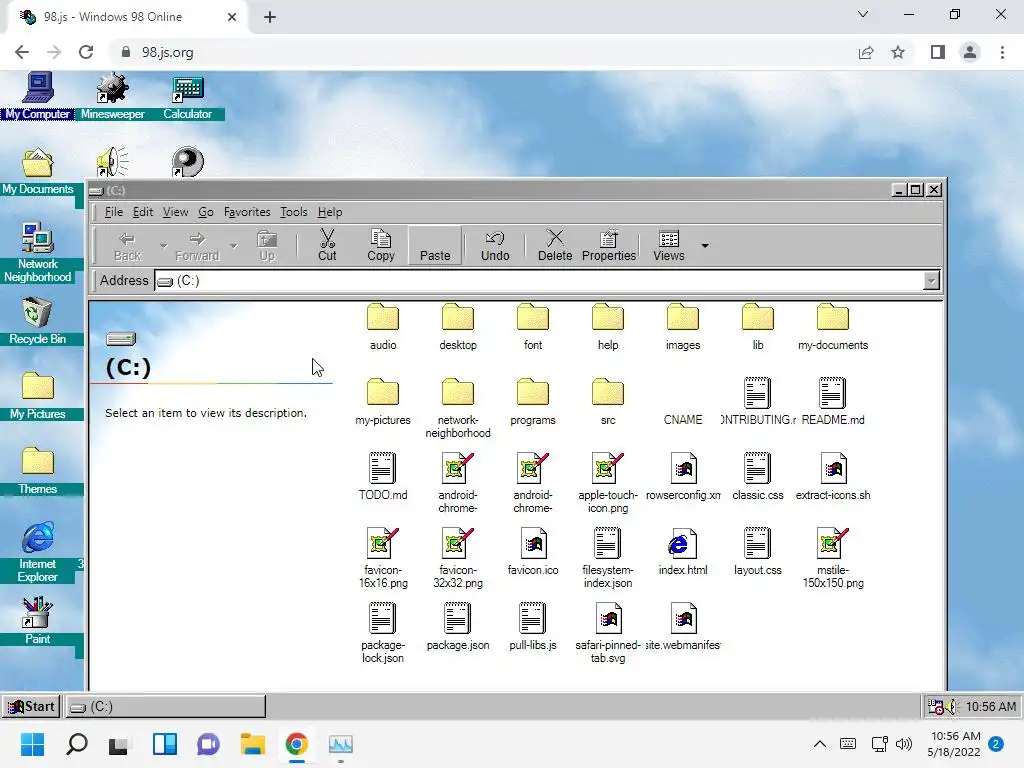Select Internet Explorer desktop icon
The height and width of the screenshot is (768, 1024).
click(x=37, y=552)
